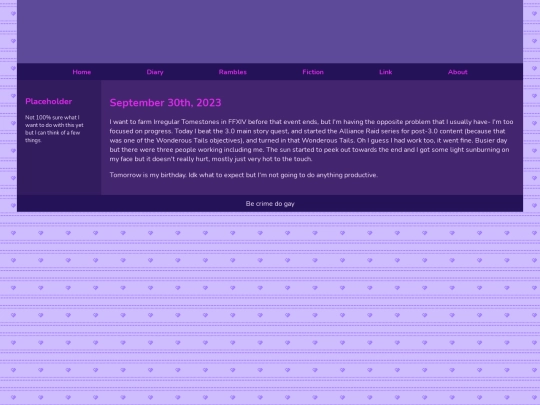
Task: Click the 'Be crime do gay' footer text
Action: tap(270, 204)
